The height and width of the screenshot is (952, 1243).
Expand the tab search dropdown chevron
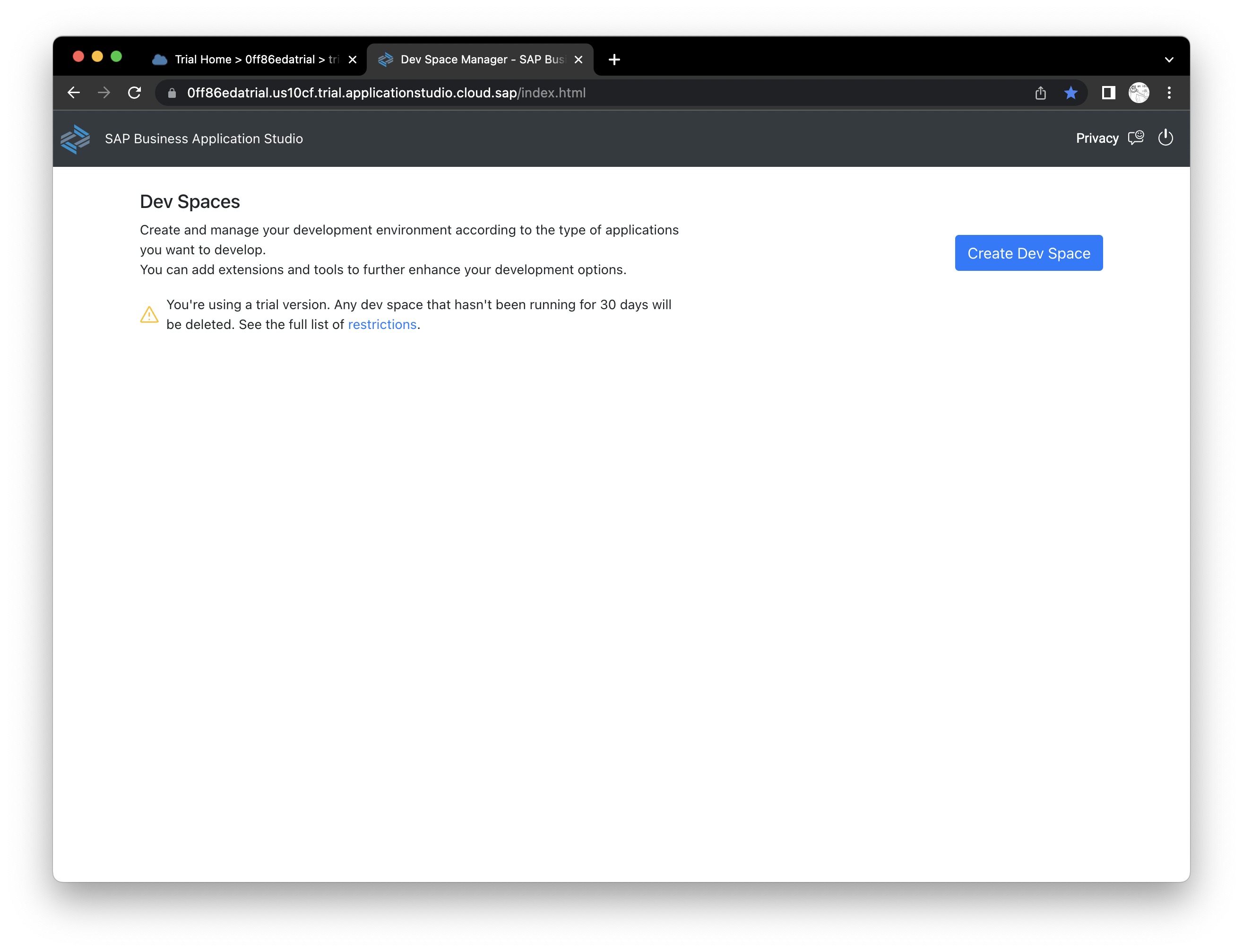tap(1169, 60)
